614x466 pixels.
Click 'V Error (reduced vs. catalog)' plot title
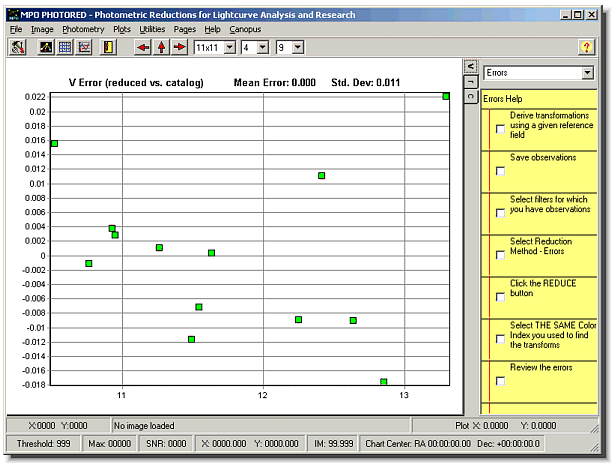(x=136, y=83)
